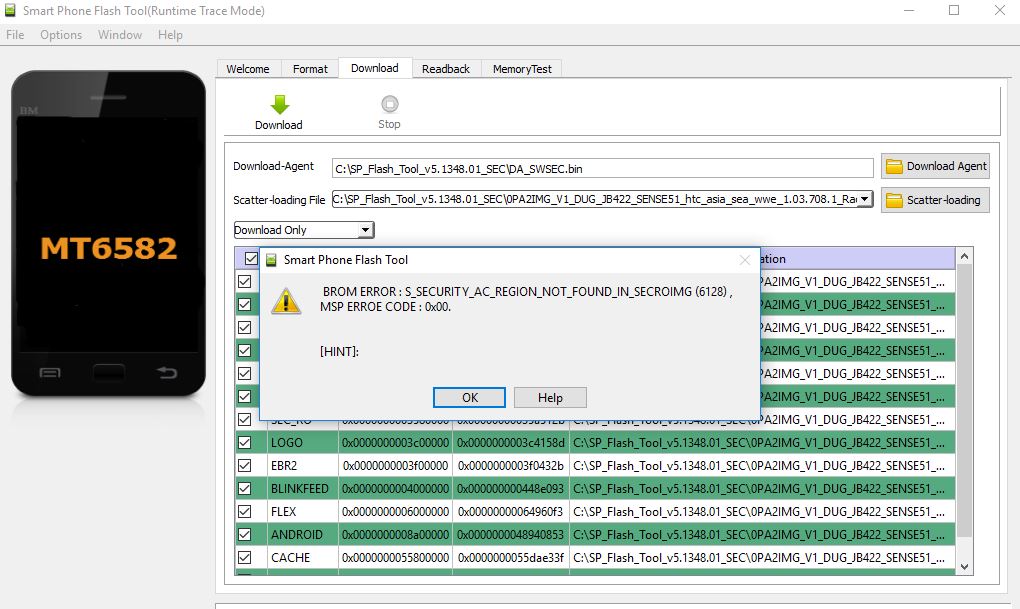This screenshot has width=1020, height=609.
Task: Close the error dialog with X
Action: pos(744,260)
